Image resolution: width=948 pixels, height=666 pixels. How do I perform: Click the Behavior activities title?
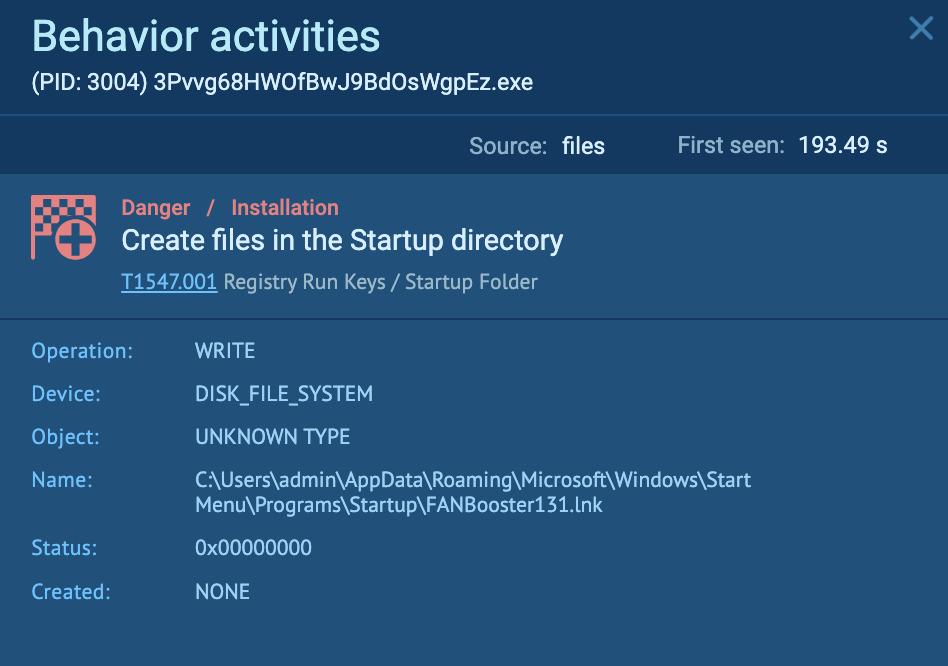206,36
